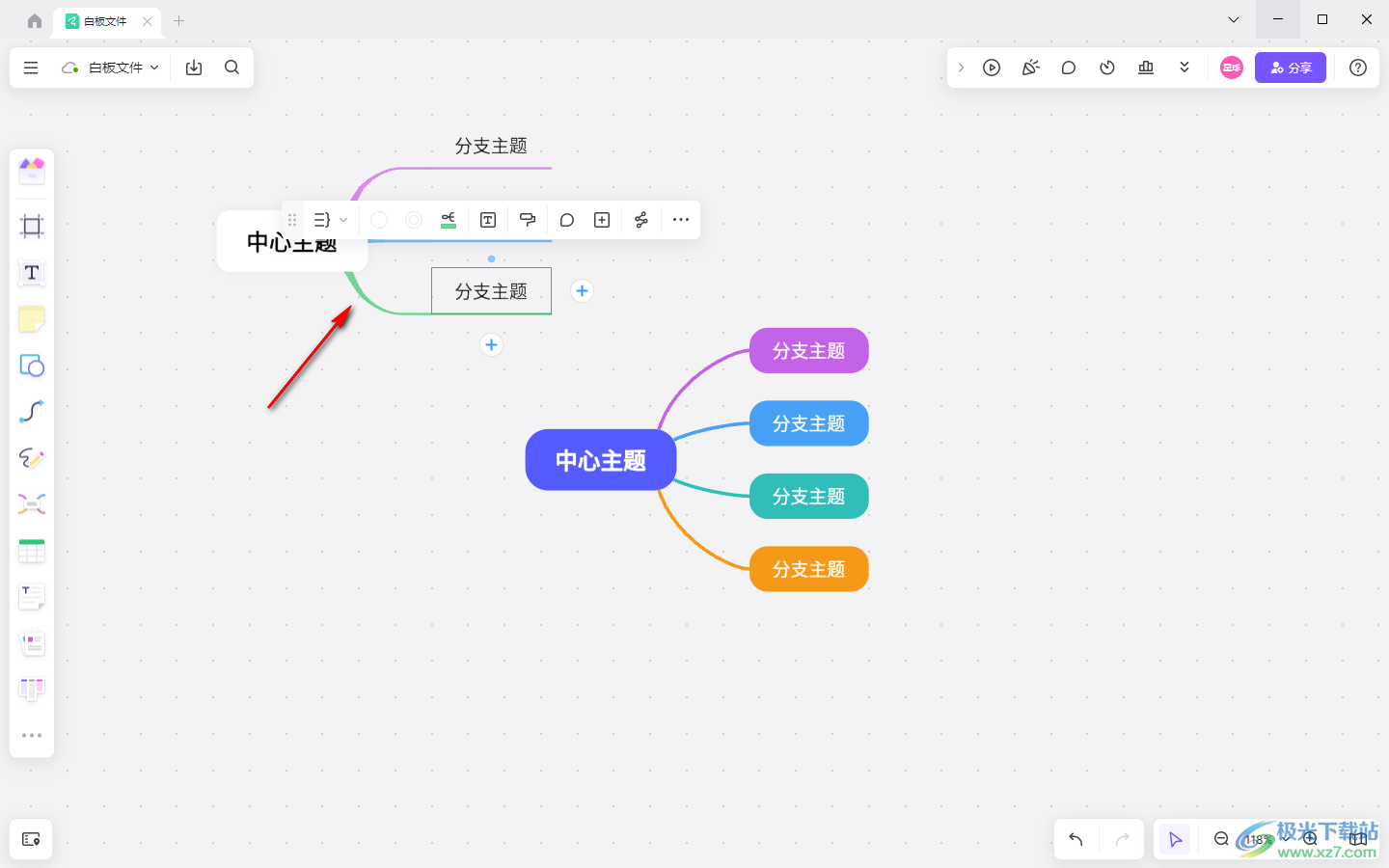Click the floating toolbar drag handle
Viewport: 1389px width, 868px height.
292,220
